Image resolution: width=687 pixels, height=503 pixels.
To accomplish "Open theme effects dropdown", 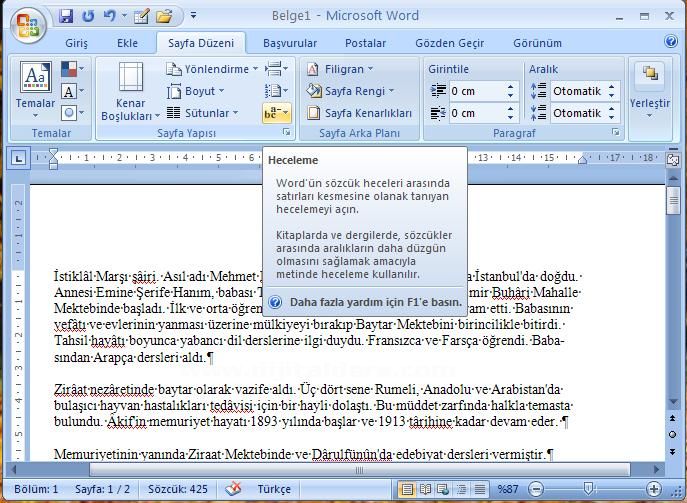I will click(72, 113).
